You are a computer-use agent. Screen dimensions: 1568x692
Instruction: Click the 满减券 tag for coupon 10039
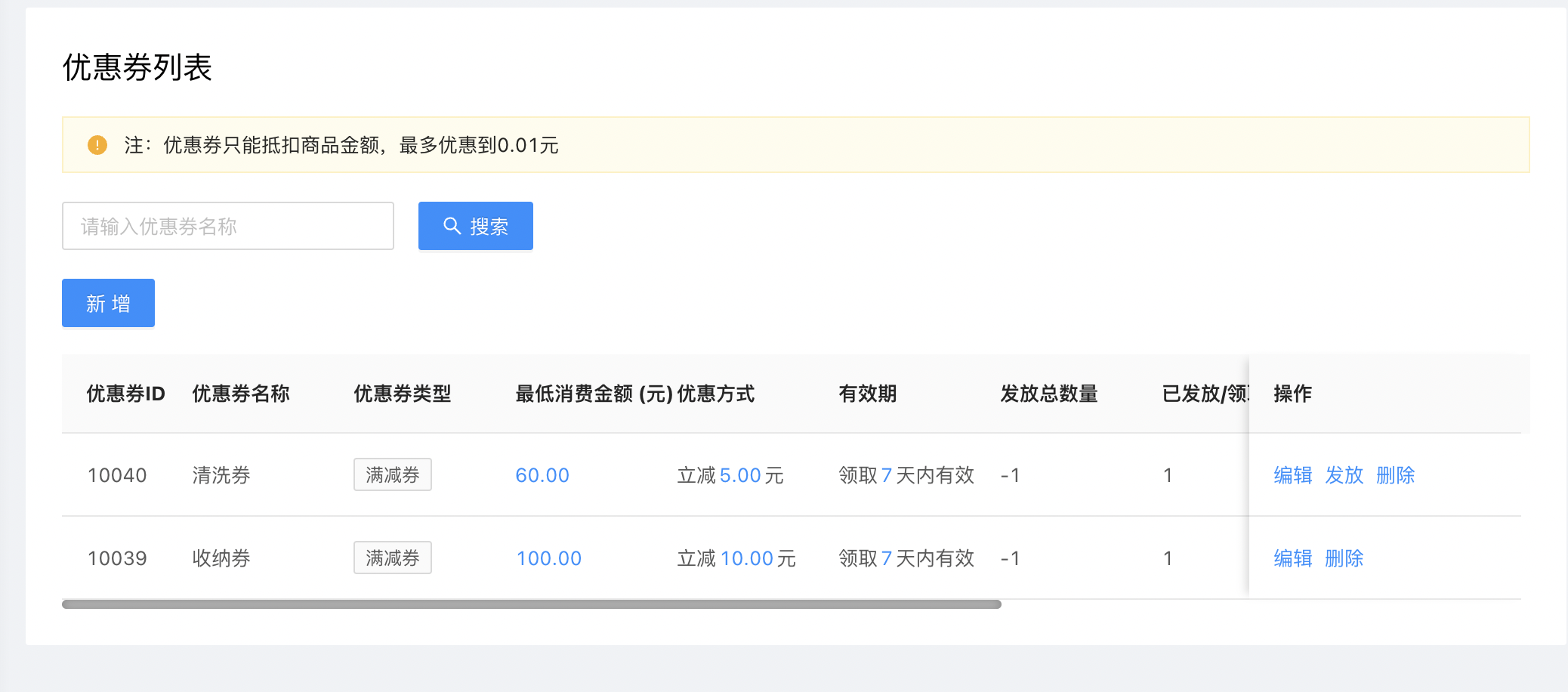[x=392, y=558]
